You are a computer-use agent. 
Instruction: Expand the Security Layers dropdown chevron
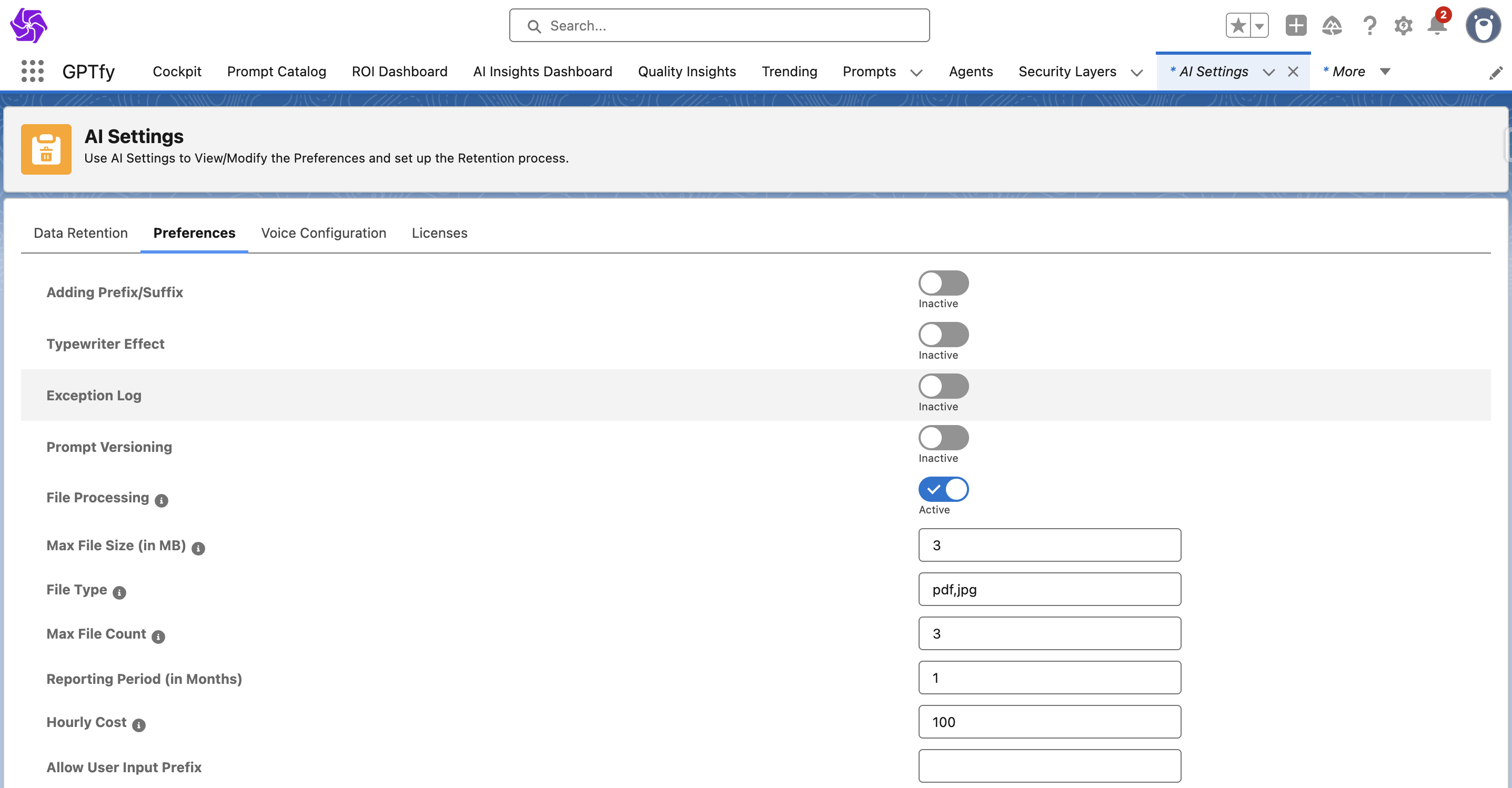[x=1136, y=72]
